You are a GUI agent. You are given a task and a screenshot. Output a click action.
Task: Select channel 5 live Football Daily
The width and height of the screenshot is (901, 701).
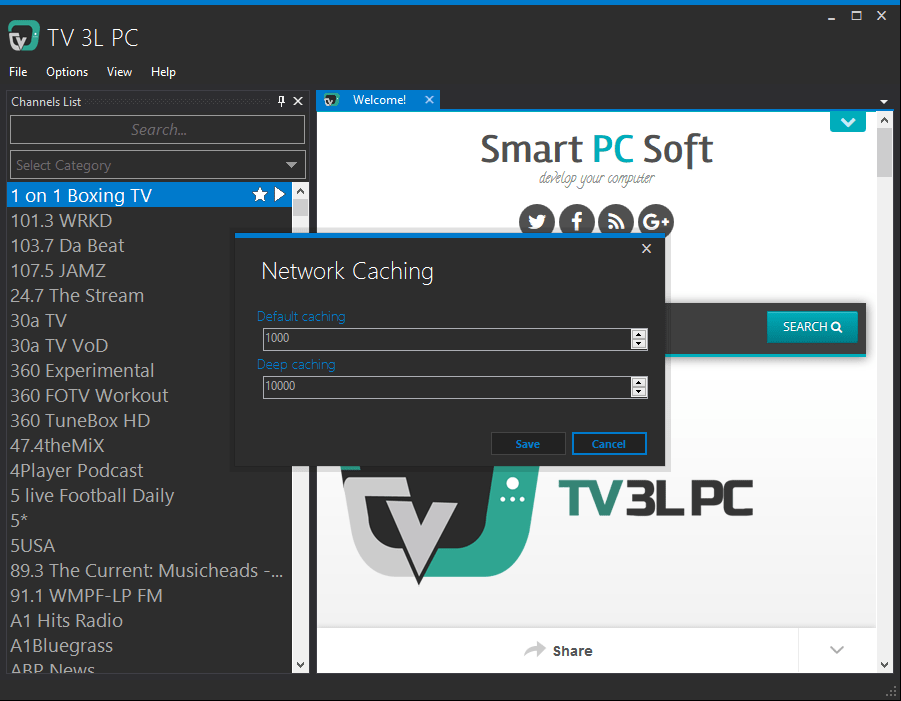[149, 495]
